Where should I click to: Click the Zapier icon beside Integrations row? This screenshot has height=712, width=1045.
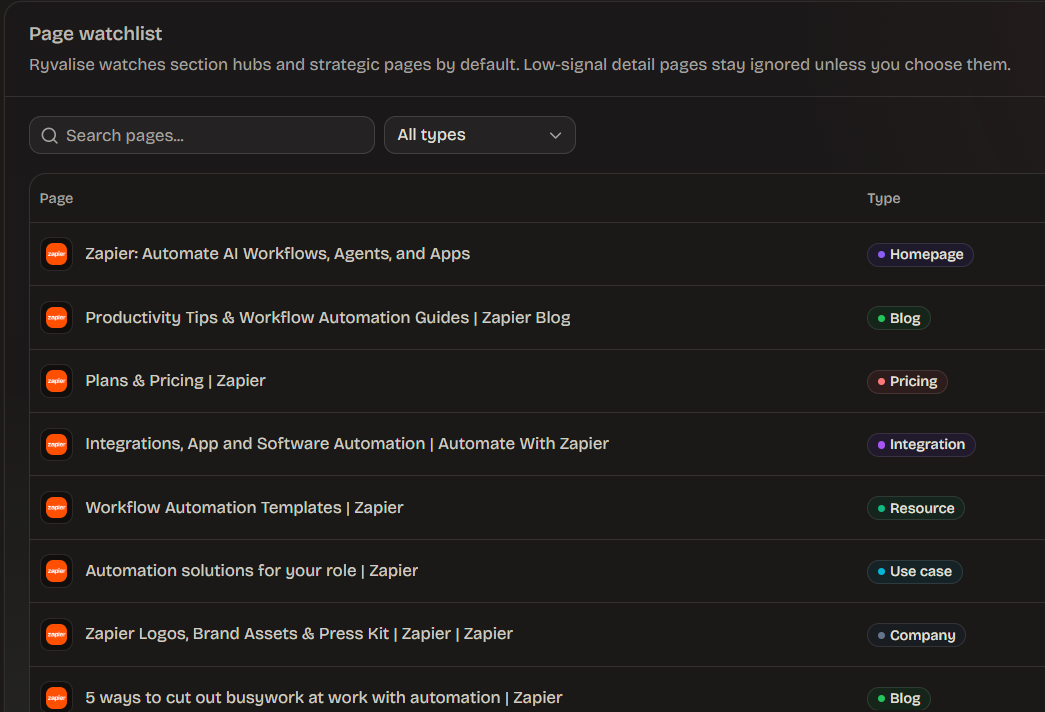pyautogui.click(x=57, y=444)
